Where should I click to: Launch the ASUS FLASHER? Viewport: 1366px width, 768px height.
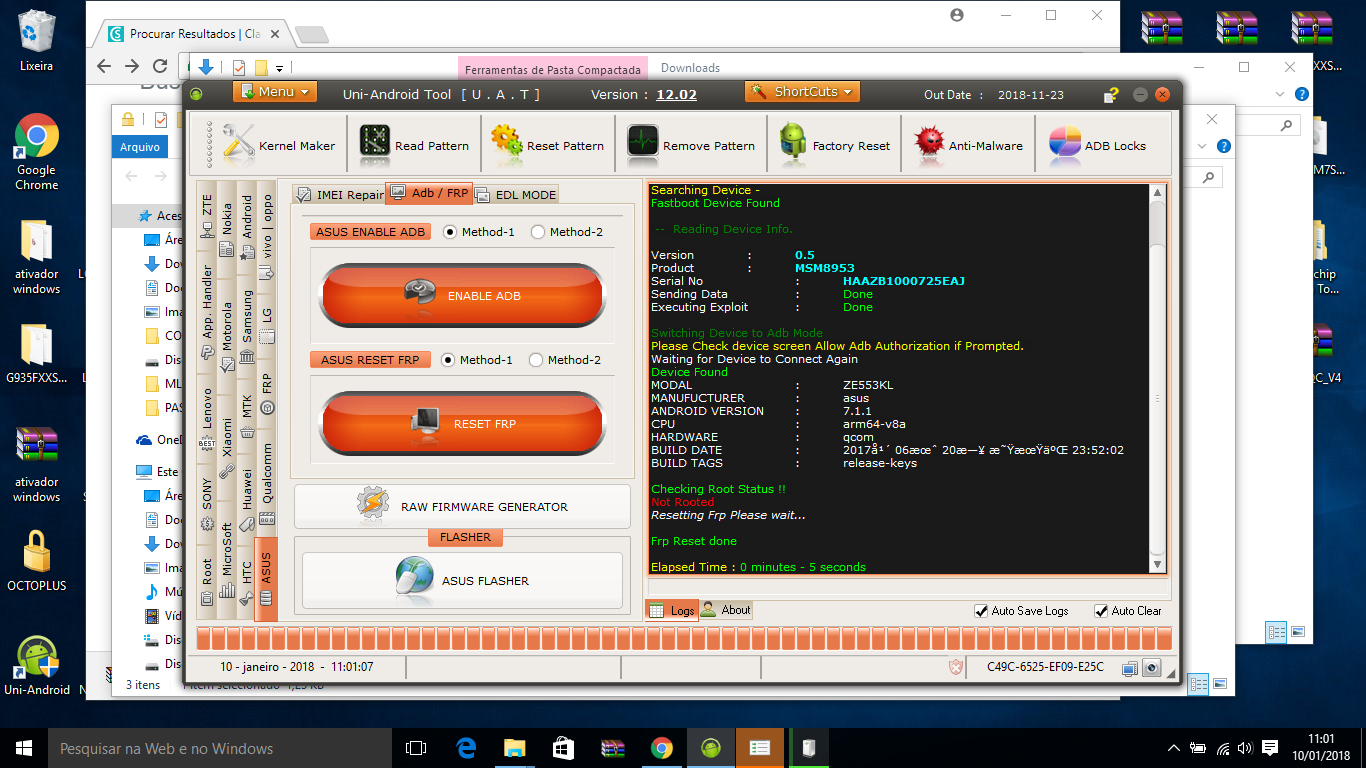click(x=462, y=581)
